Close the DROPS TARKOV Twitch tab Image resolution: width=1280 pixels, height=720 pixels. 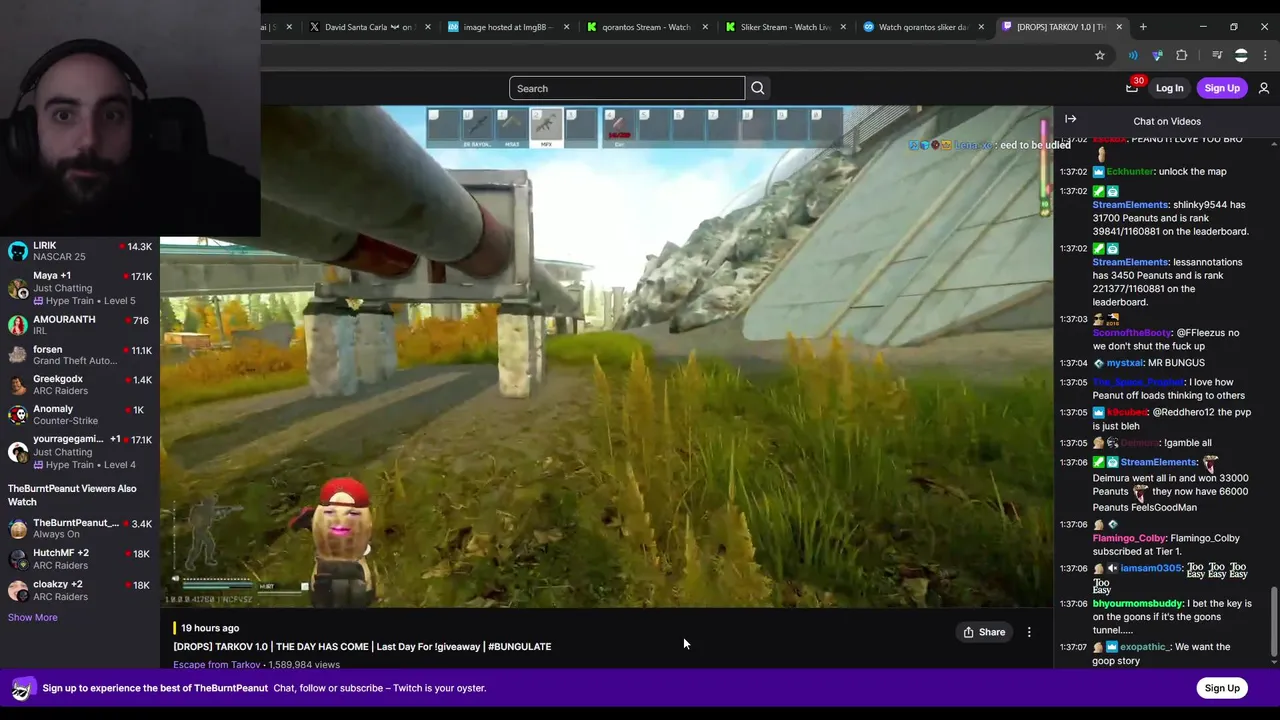[x=1119, y=27]
